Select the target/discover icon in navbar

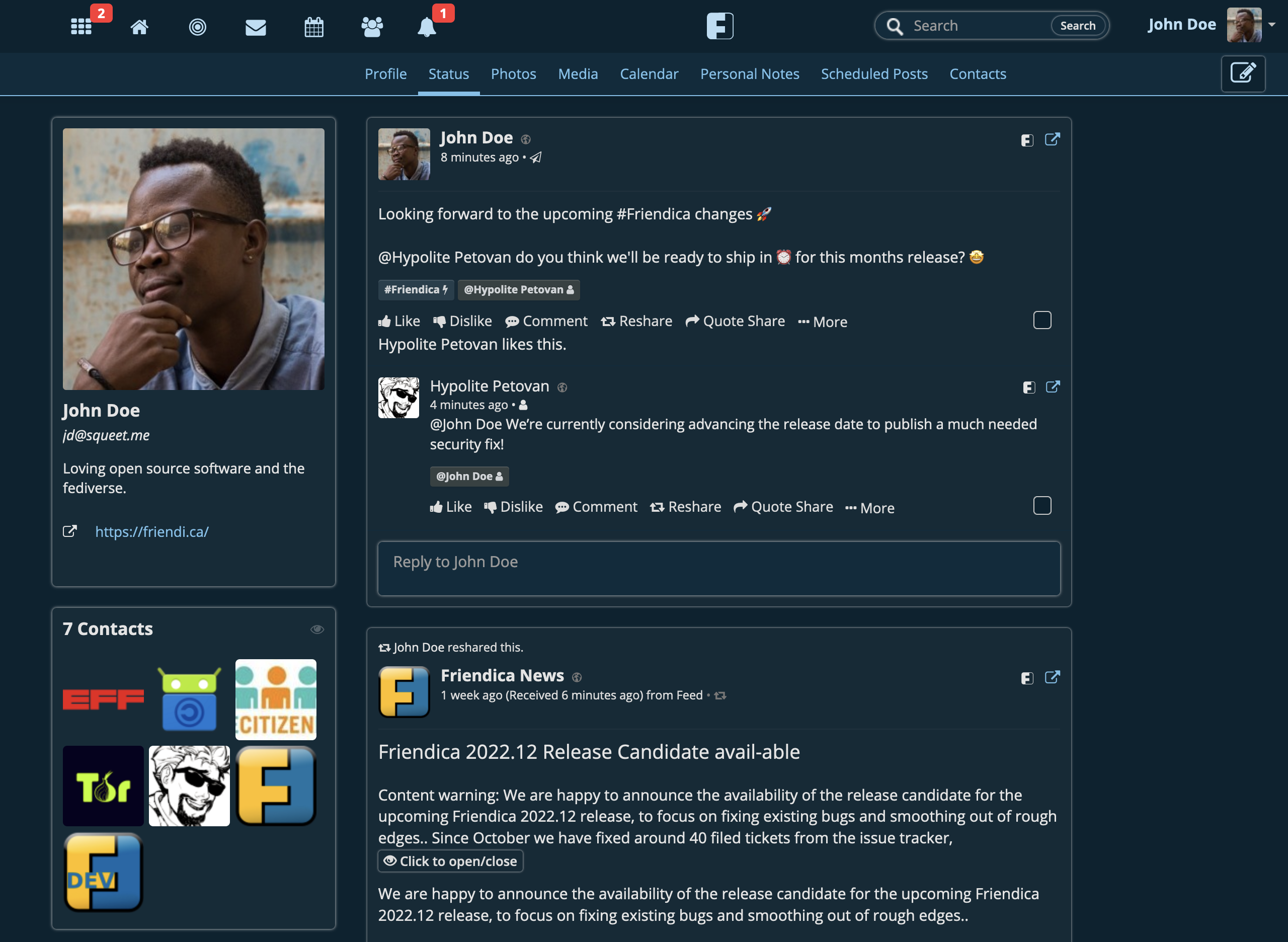pyautogui.click(x=197, y=25)
